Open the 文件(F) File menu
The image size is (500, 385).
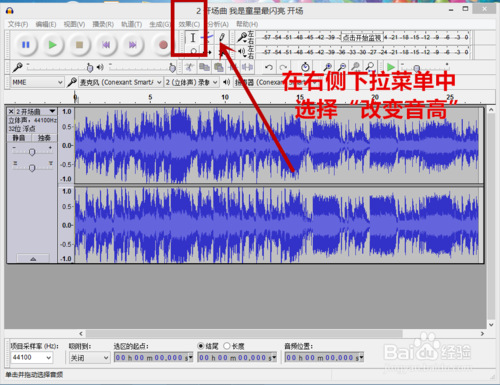click(x=18, y=24)
